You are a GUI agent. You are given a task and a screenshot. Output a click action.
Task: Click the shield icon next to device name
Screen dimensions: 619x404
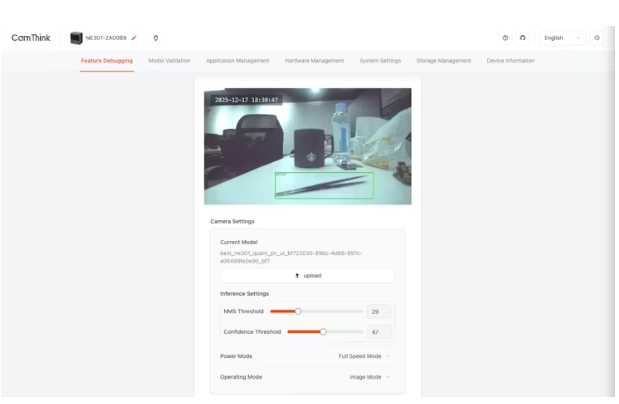click(x=156, y=38)
